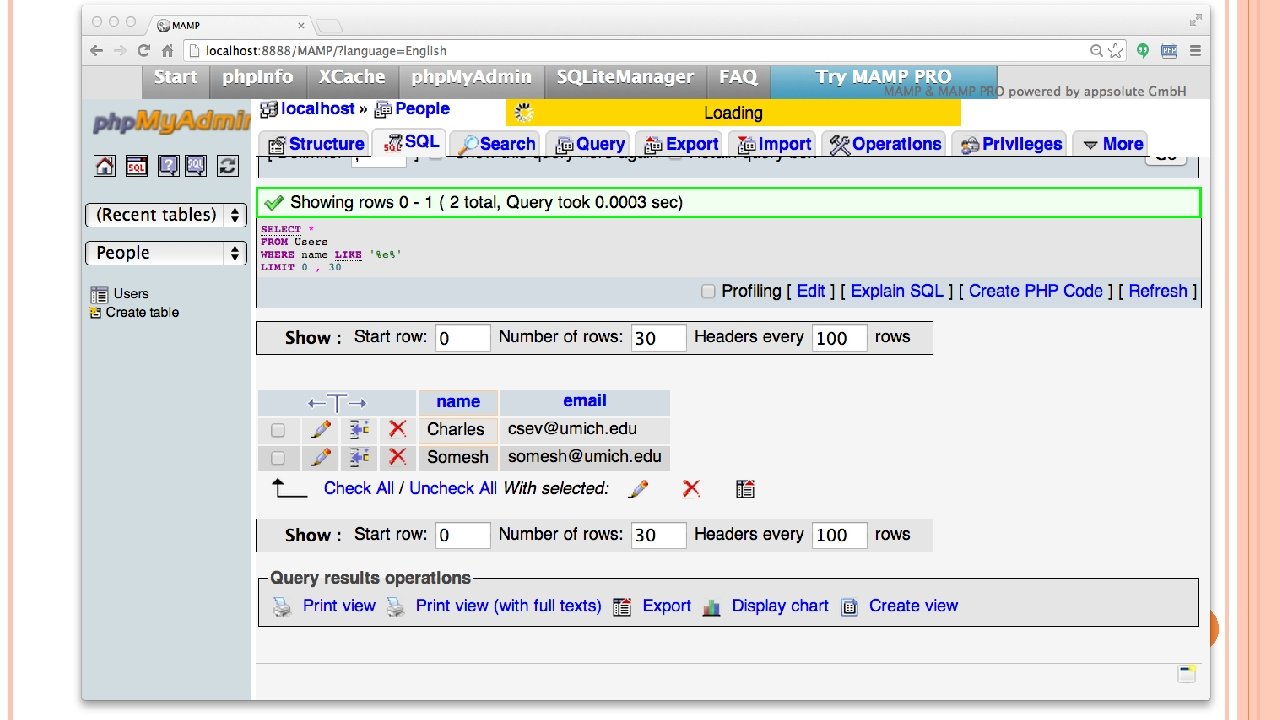Click the Create view link
Screen dimensions: 1280x720
click(913, 606)
